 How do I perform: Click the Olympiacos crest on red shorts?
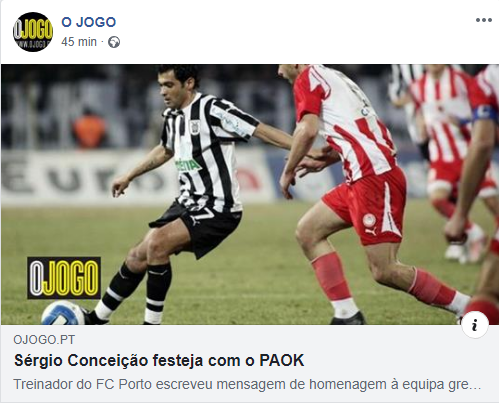point(369,220)
